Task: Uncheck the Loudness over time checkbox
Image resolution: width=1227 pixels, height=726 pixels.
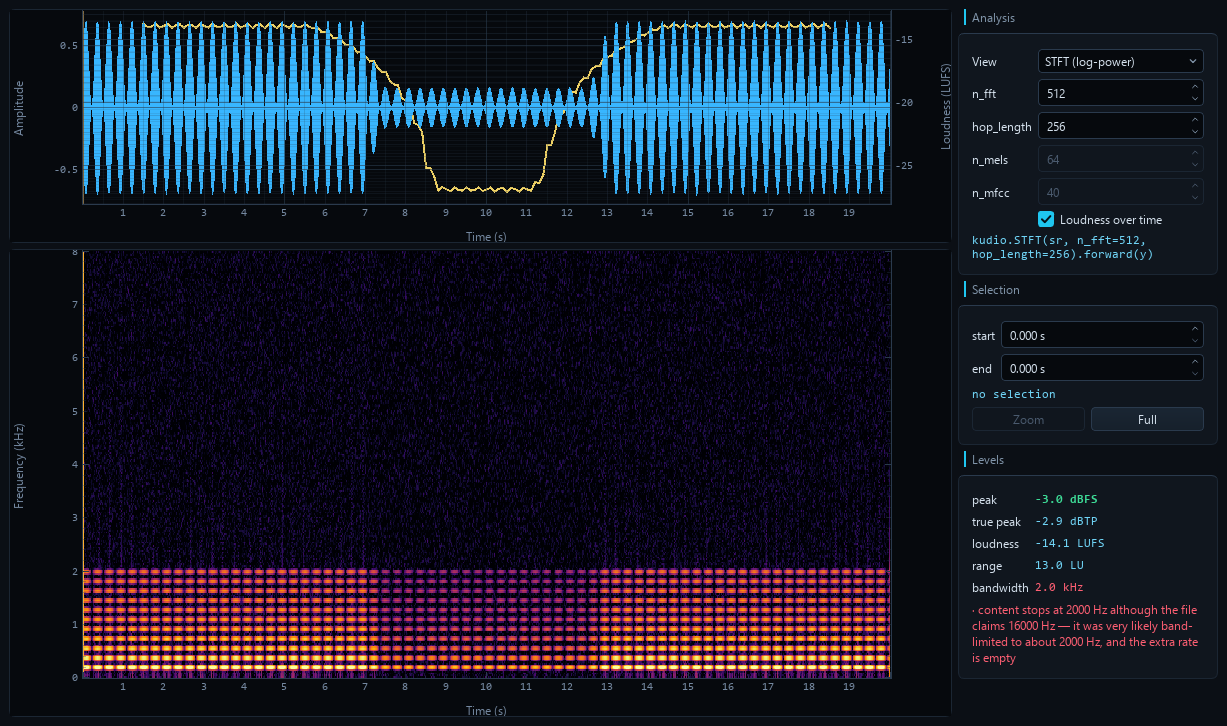Action: (1046, 219)
